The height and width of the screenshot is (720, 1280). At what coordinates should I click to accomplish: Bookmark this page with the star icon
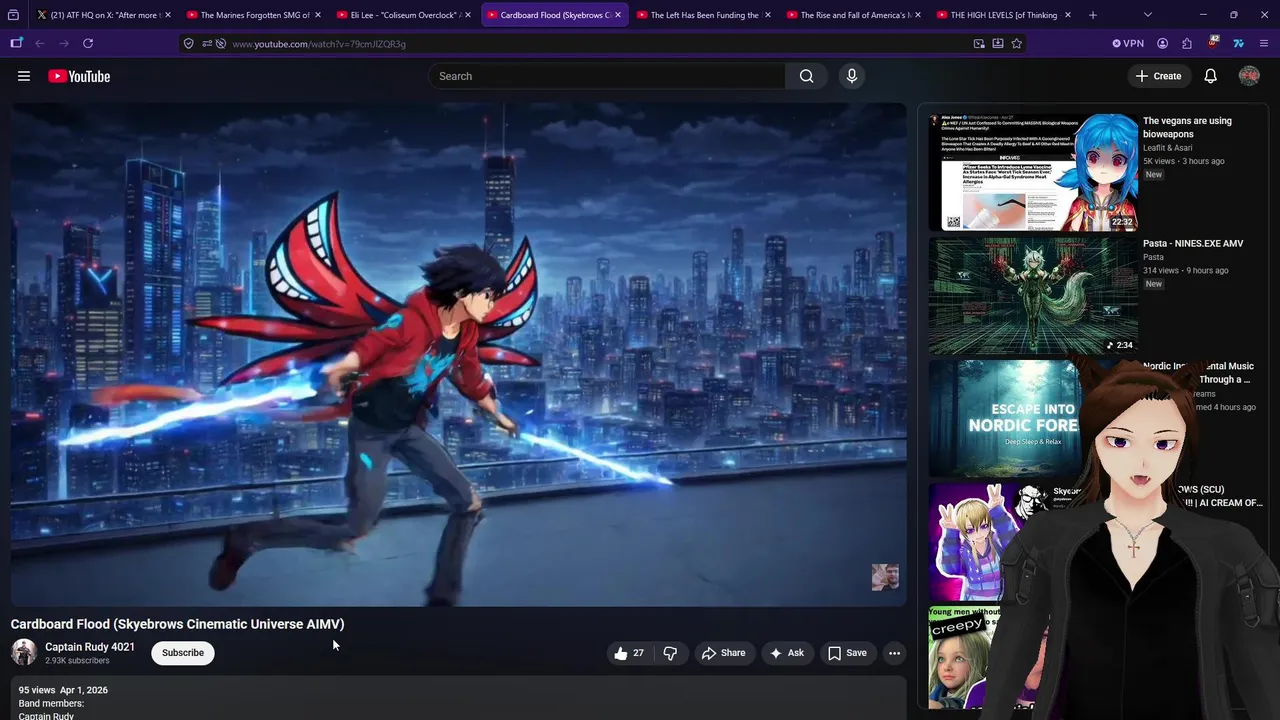[1017, 43]
